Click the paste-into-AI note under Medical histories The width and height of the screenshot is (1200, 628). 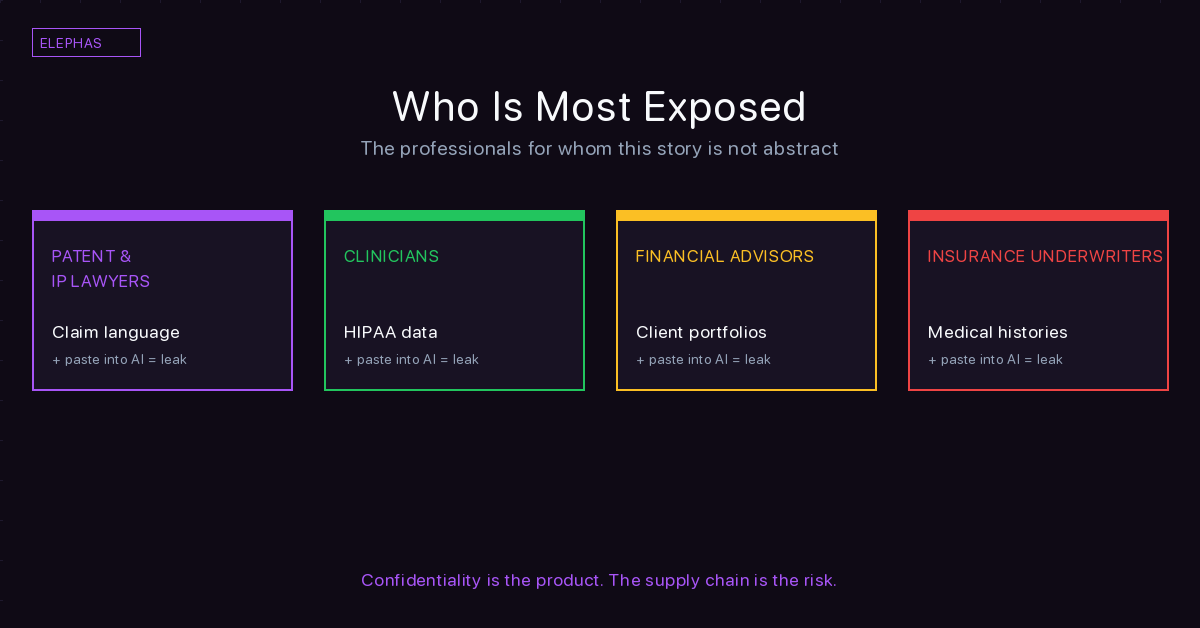click(x=995, y=360)
